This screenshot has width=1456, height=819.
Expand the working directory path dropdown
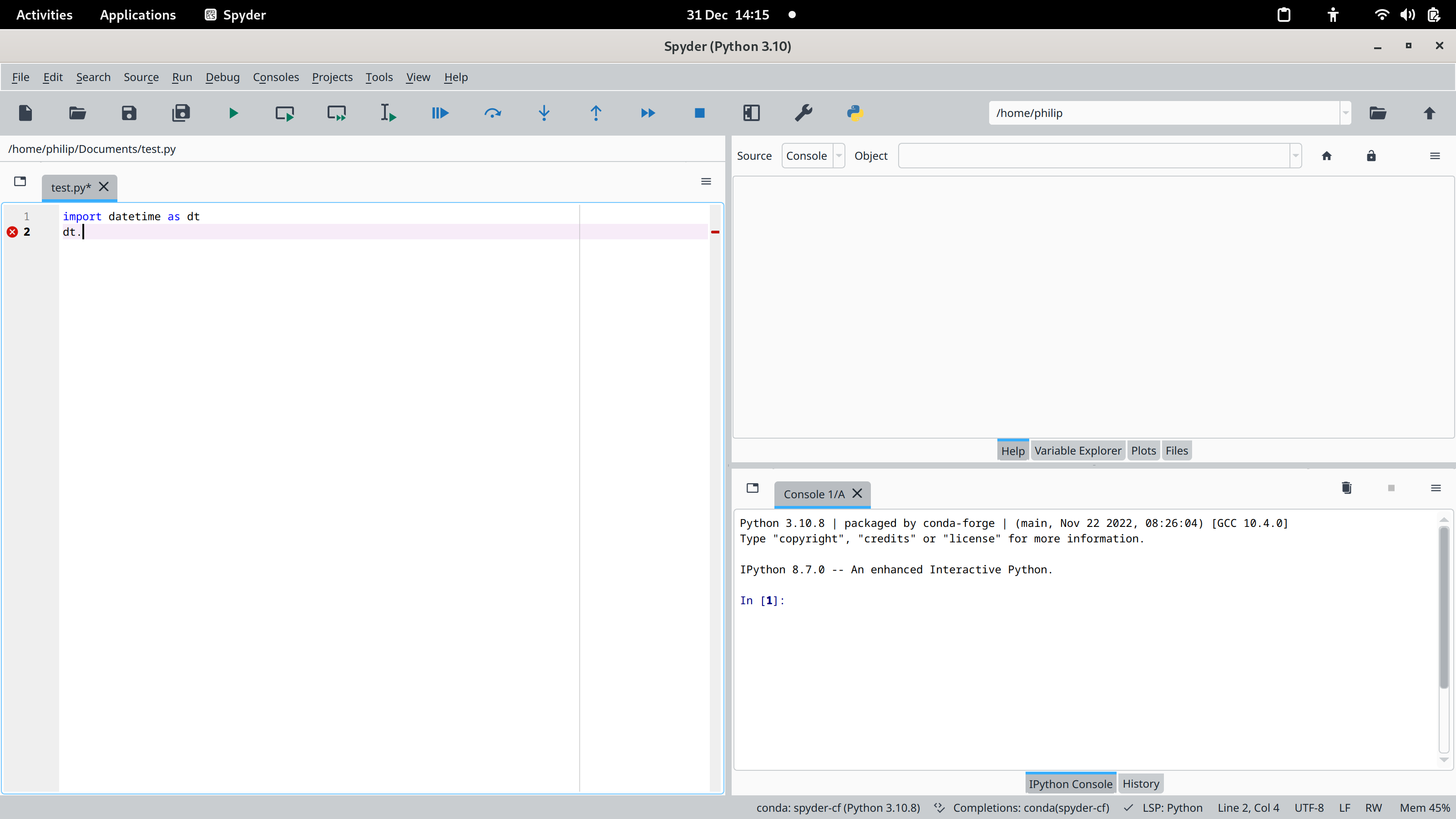1345,113
